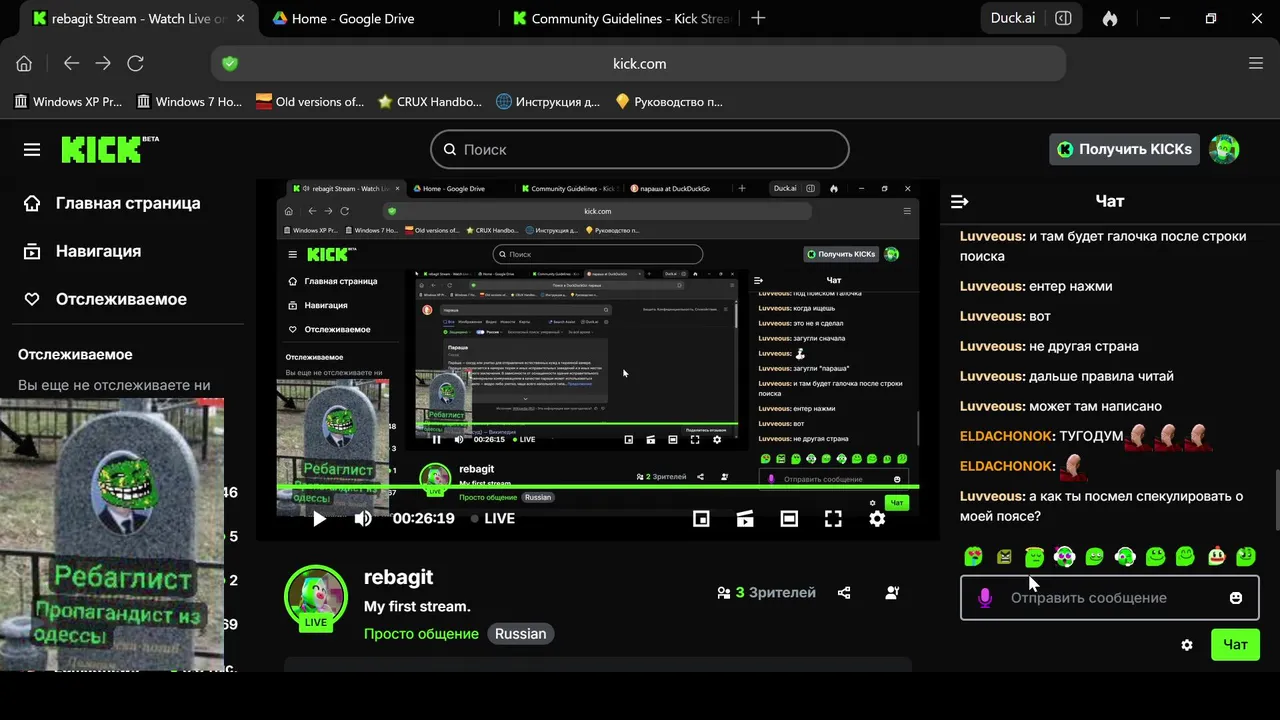This screenshot has width=1280, height=720.
Task: Open the Old versions of... bookmark
Action: (x=310, y=101)
